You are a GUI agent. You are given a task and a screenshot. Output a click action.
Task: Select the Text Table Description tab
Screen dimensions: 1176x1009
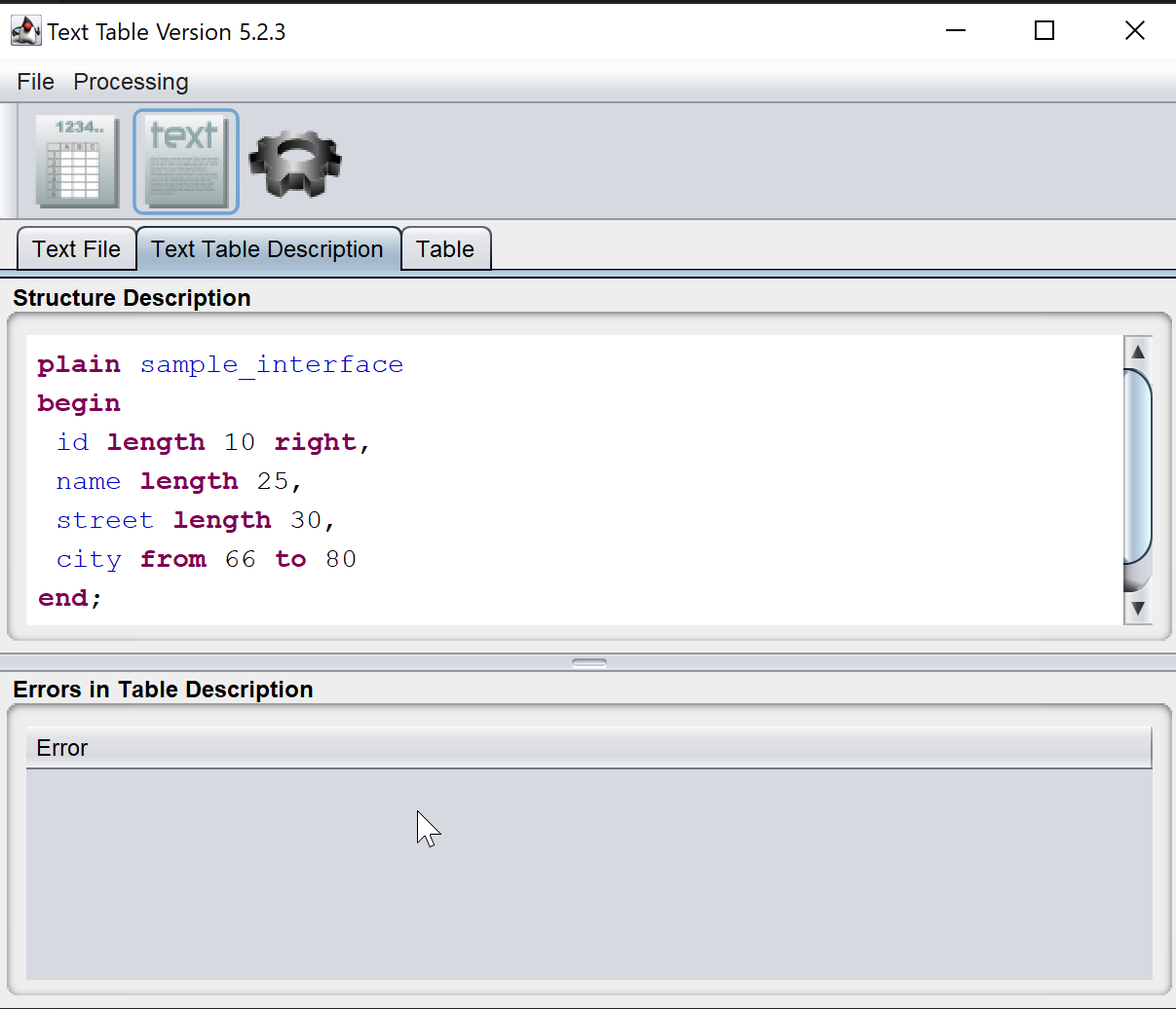click(267, 248)
